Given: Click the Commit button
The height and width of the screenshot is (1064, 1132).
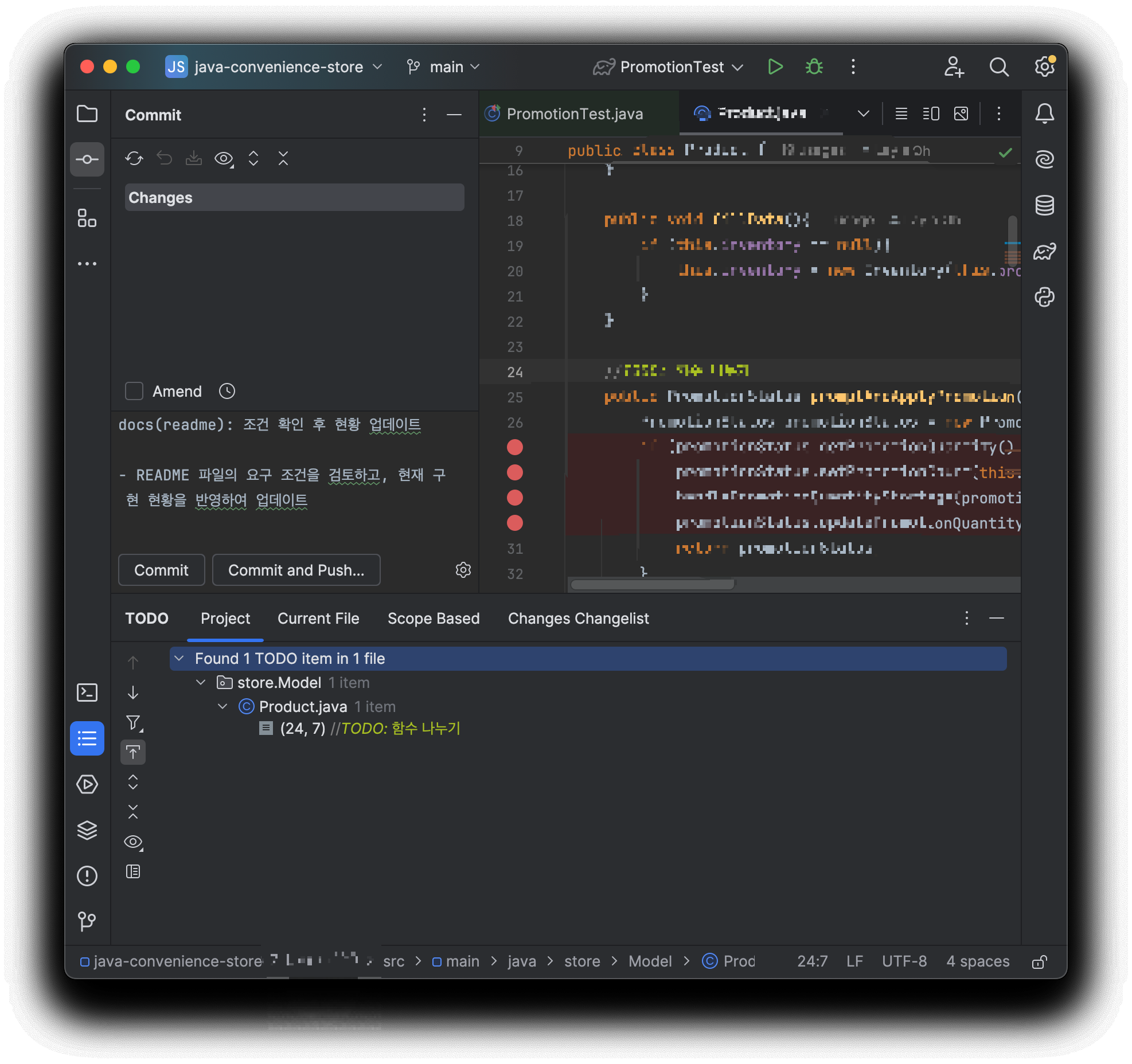Looking at the screenshot, I should pos(161,570).
